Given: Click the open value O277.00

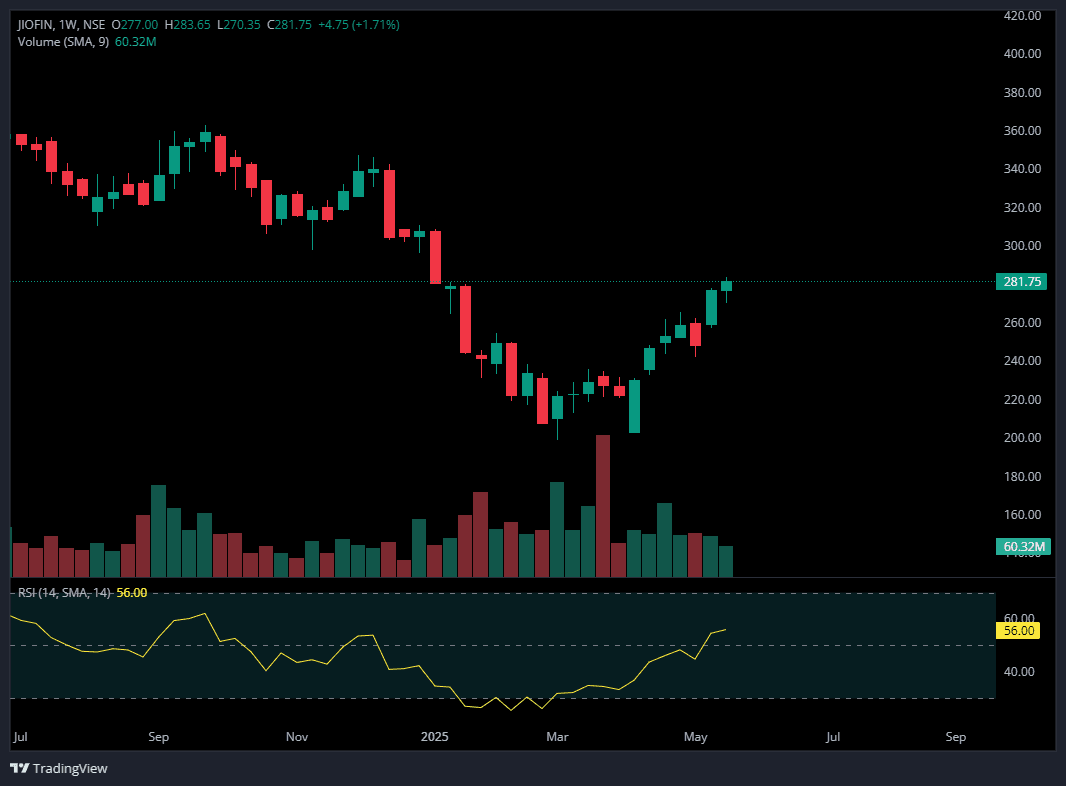Looking at the screenshot, I should [135, 24].
